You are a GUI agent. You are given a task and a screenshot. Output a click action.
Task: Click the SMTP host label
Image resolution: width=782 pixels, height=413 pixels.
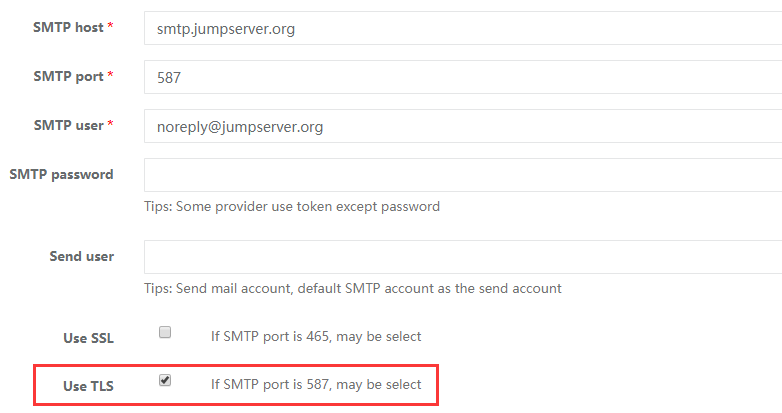[68, 28]
